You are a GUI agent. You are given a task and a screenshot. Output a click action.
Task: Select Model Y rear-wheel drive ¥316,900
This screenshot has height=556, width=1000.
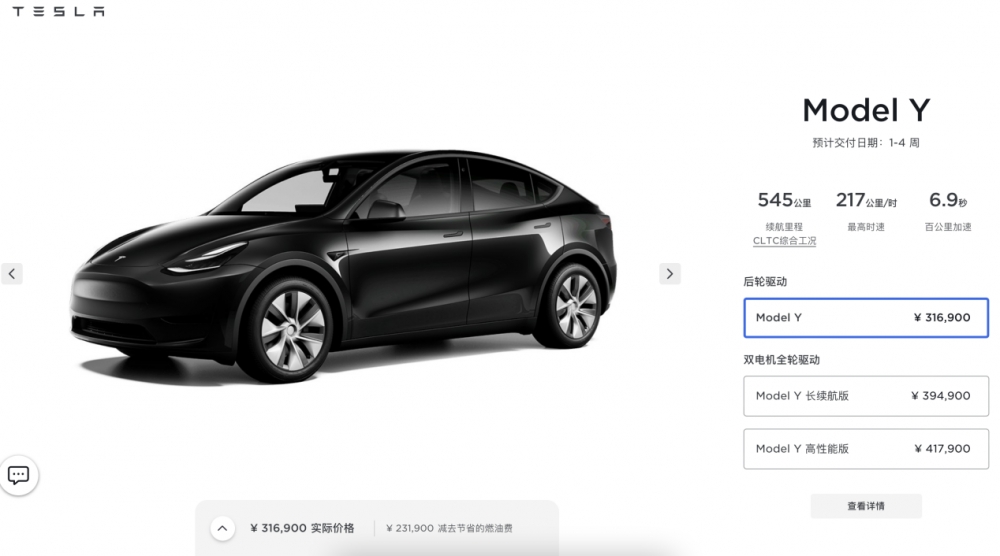pyautogui.click(x=865, y=318)
